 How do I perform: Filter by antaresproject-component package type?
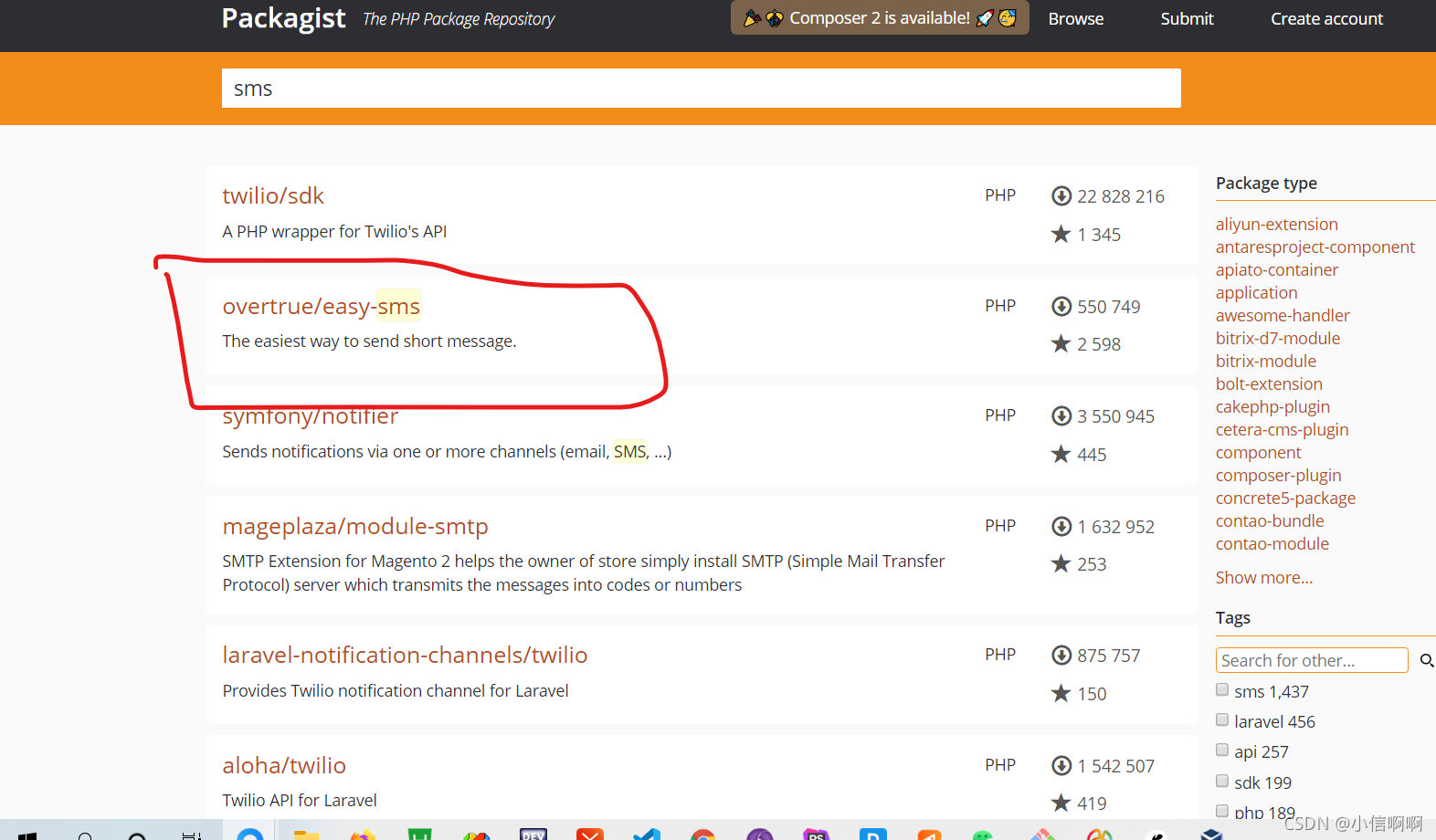[1315, 247]
